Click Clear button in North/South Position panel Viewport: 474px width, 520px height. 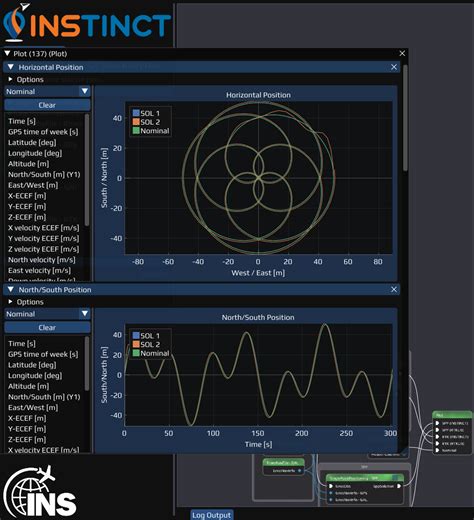(47, 327)
